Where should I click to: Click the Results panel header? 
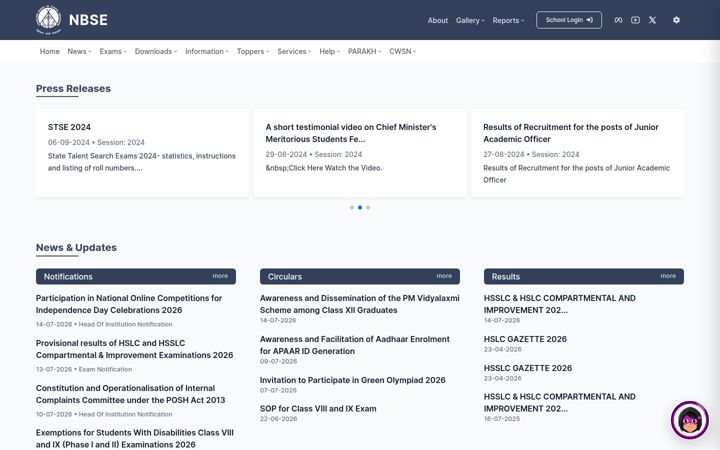pyautogui.click(x=584, y=276)
